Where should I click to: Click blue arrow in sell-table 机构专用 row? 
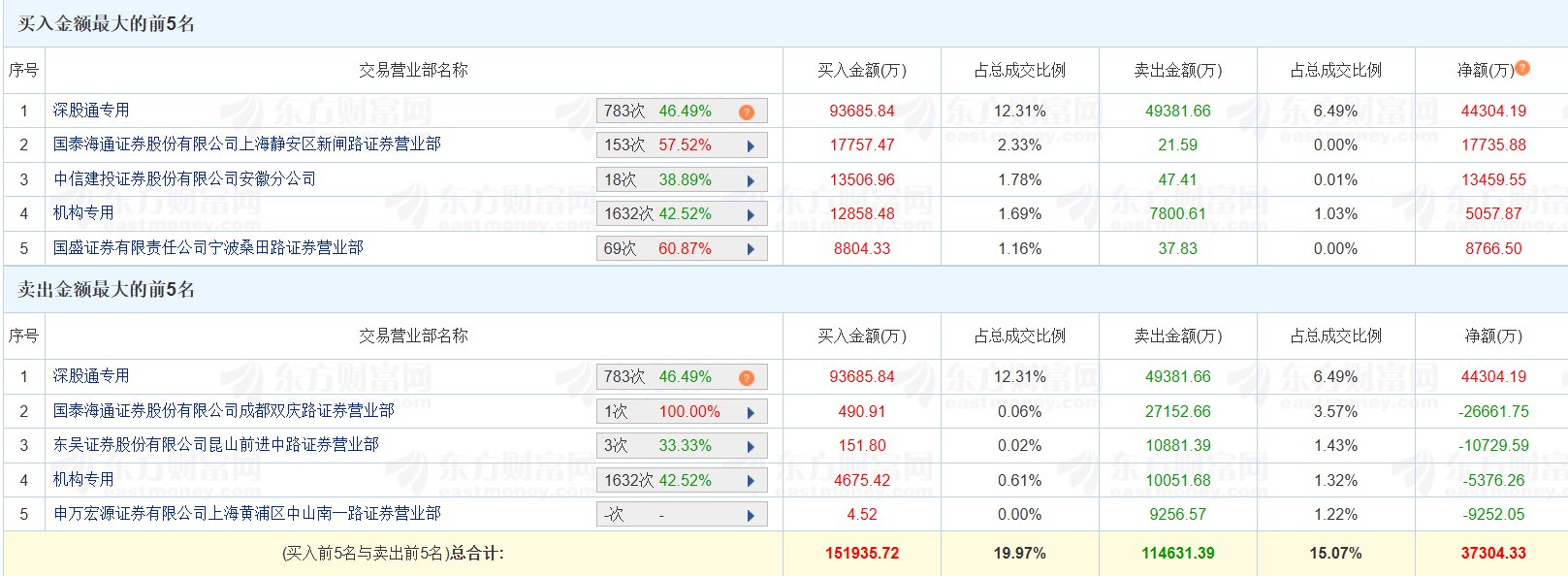tap(751, 481)
